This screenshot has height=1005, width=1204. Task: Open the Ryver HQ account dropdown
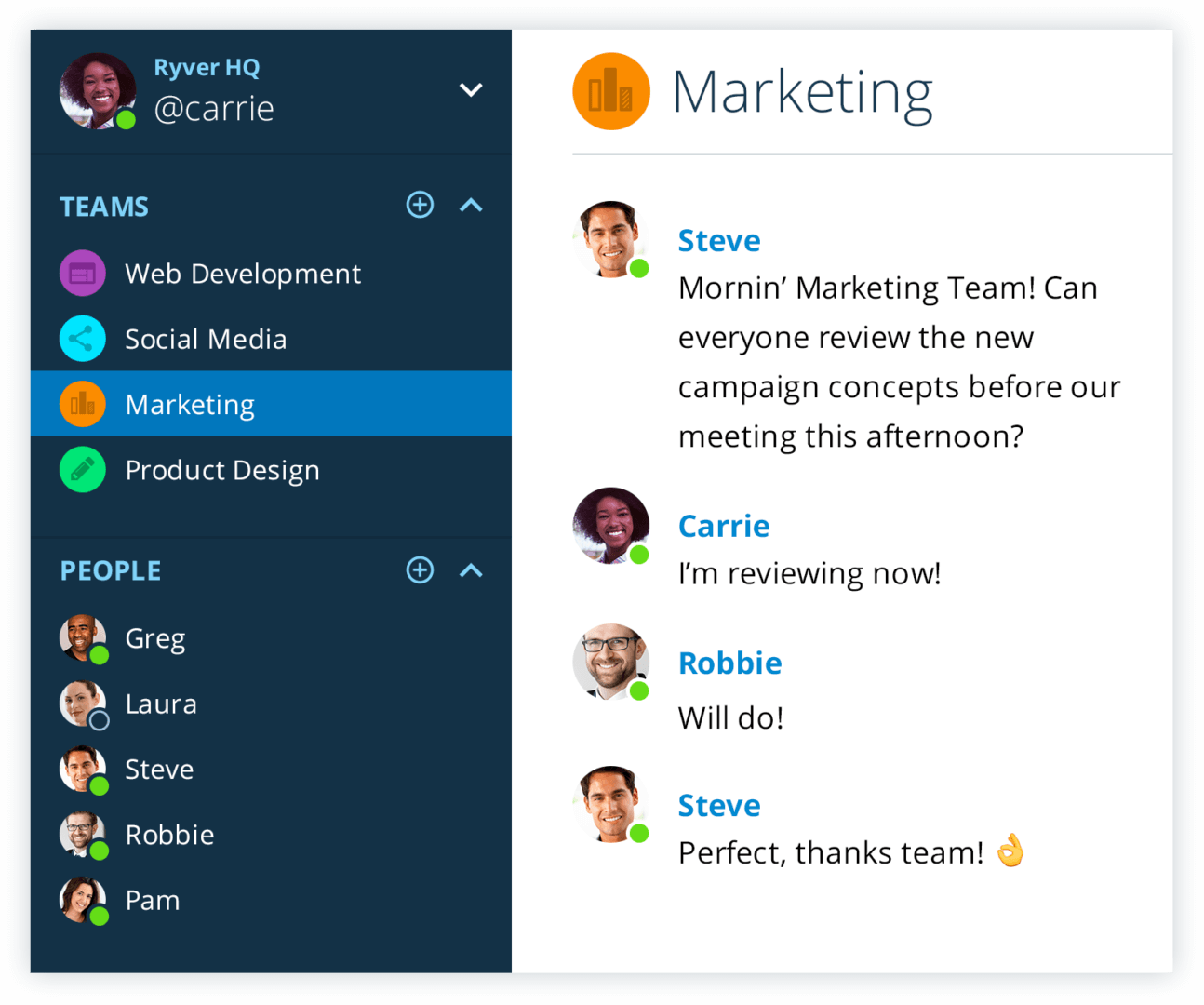(x=472, y=90)
